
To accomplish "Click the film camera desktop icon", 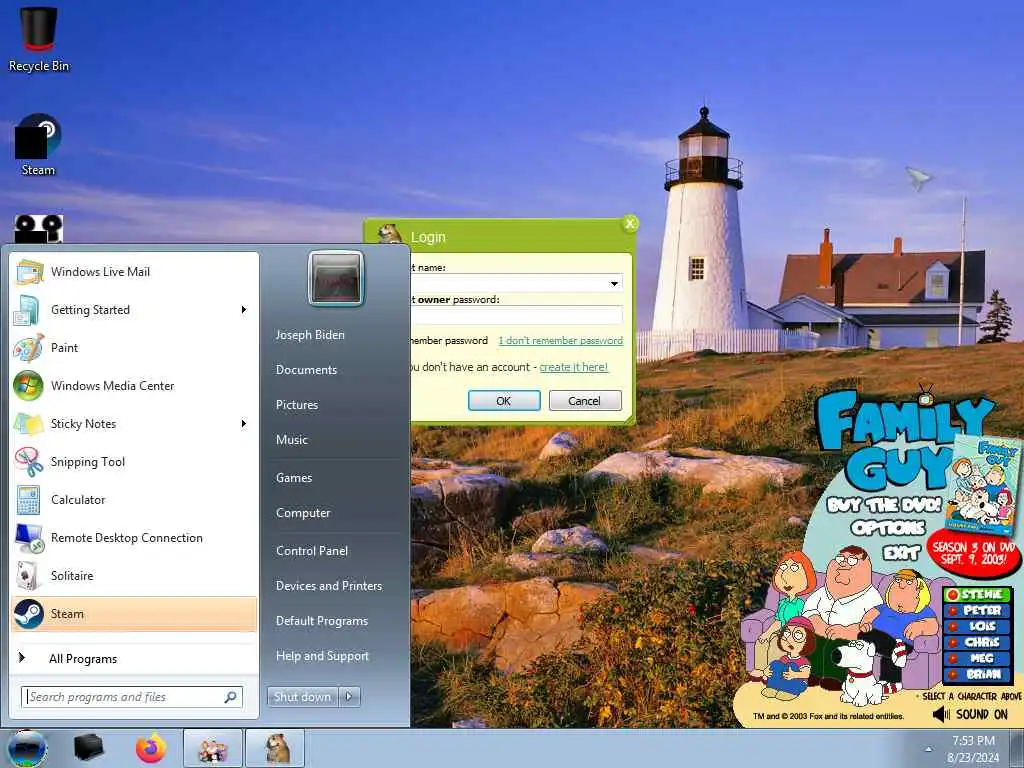I will coord(39,229).
